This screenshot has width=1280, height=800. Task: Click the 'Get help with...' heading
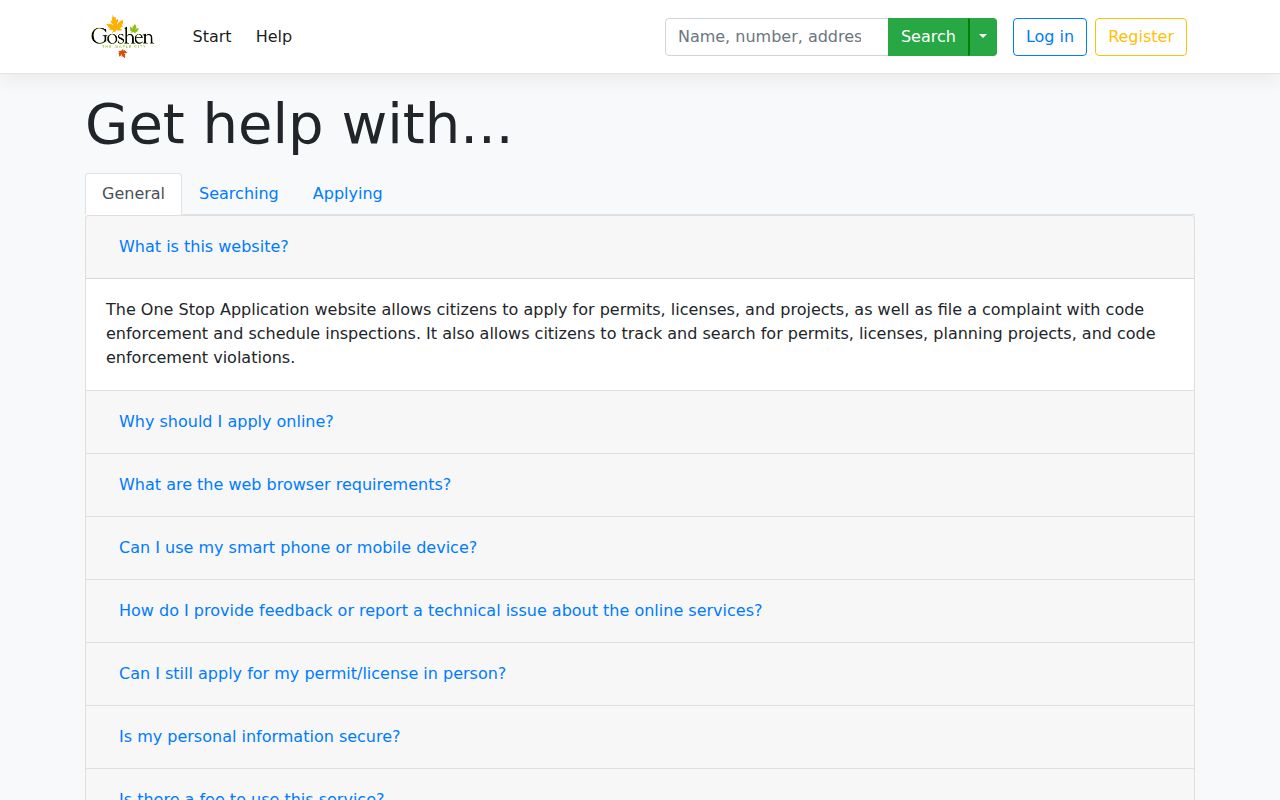tap(299, 125)
